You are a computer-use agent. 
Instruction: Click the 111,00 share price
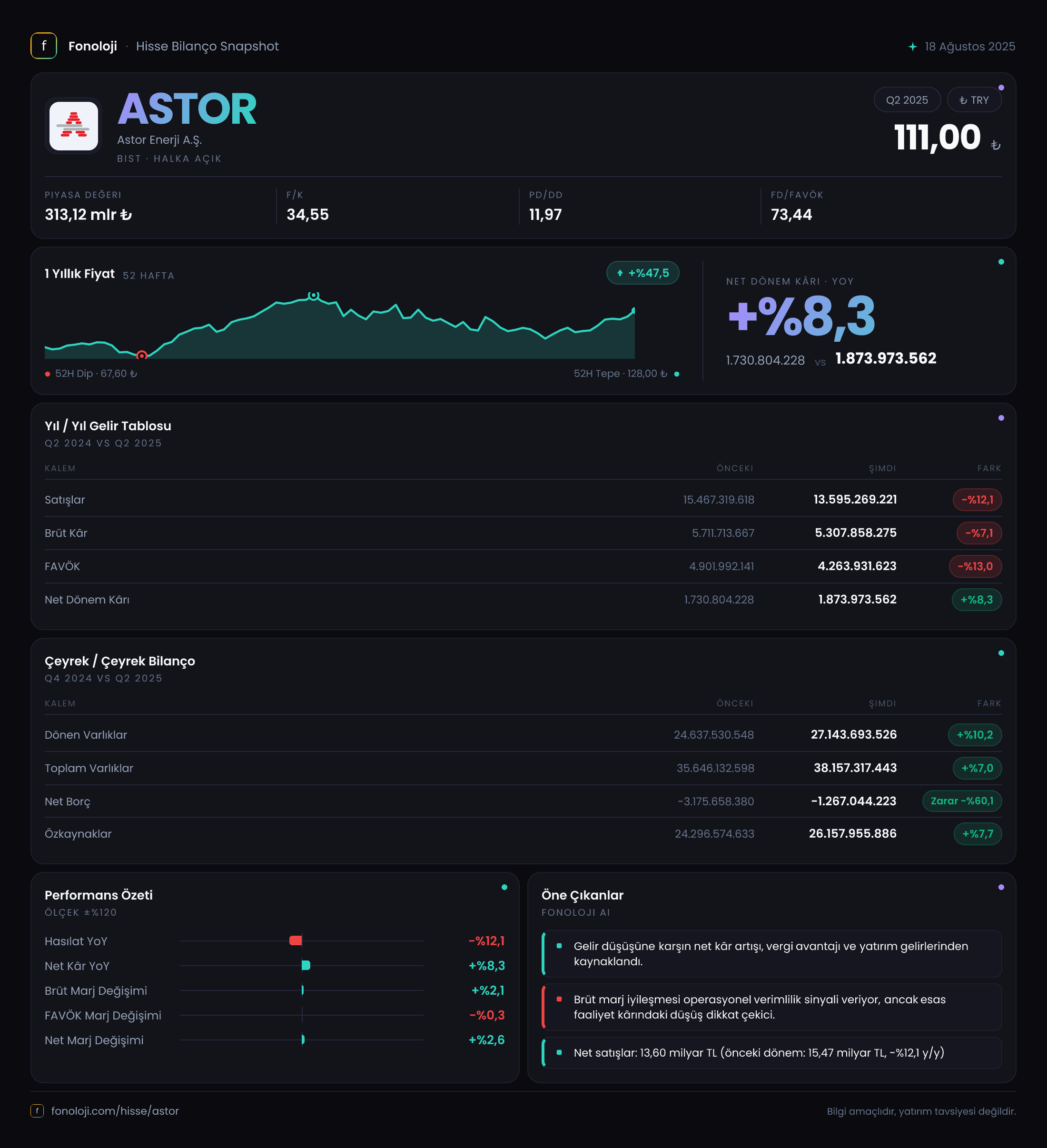coord(937,138)
